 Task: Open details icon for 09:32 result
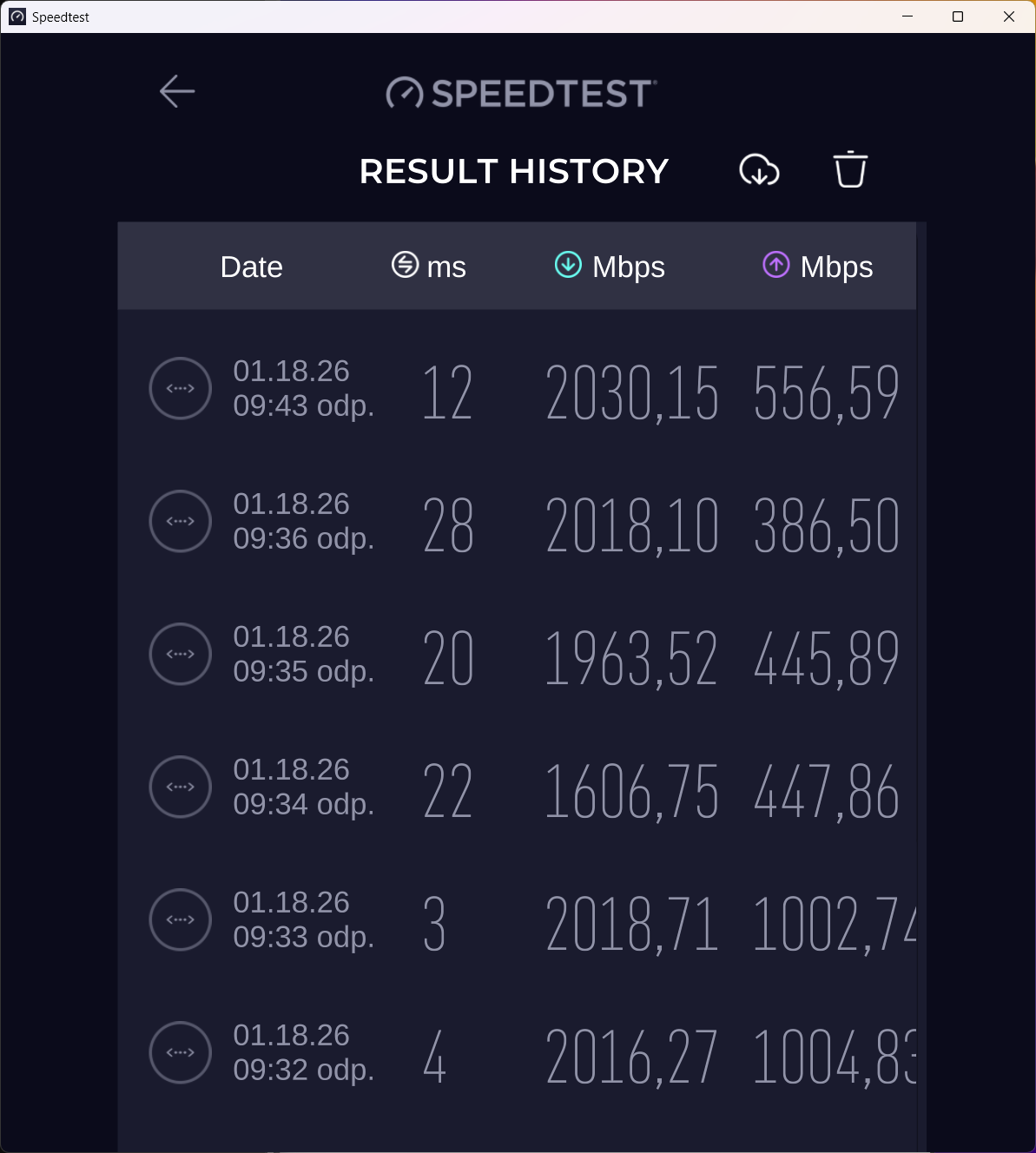click(181, 1052)
